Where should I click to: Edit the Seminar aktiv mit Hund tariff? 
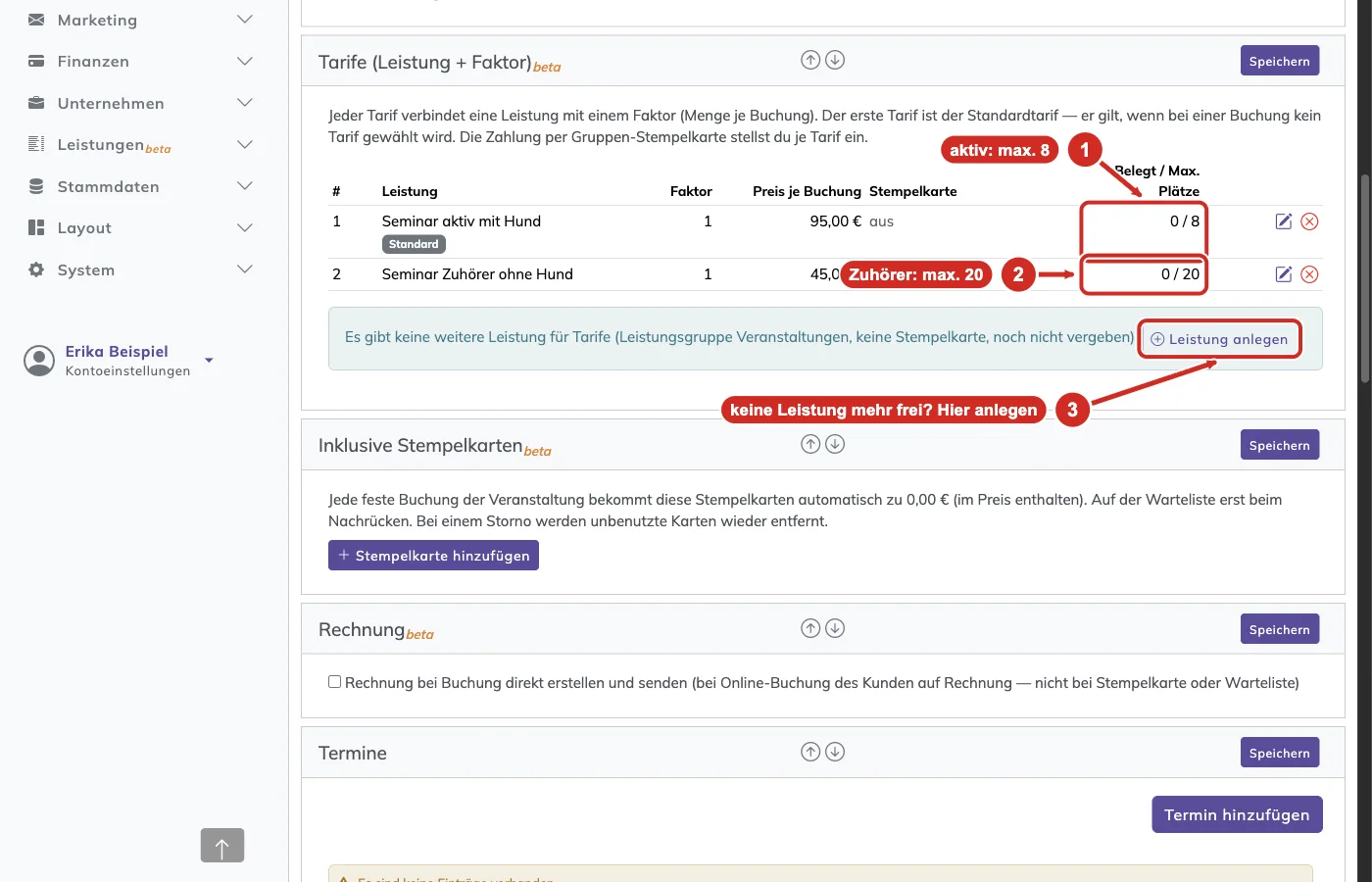point(1284,221)
